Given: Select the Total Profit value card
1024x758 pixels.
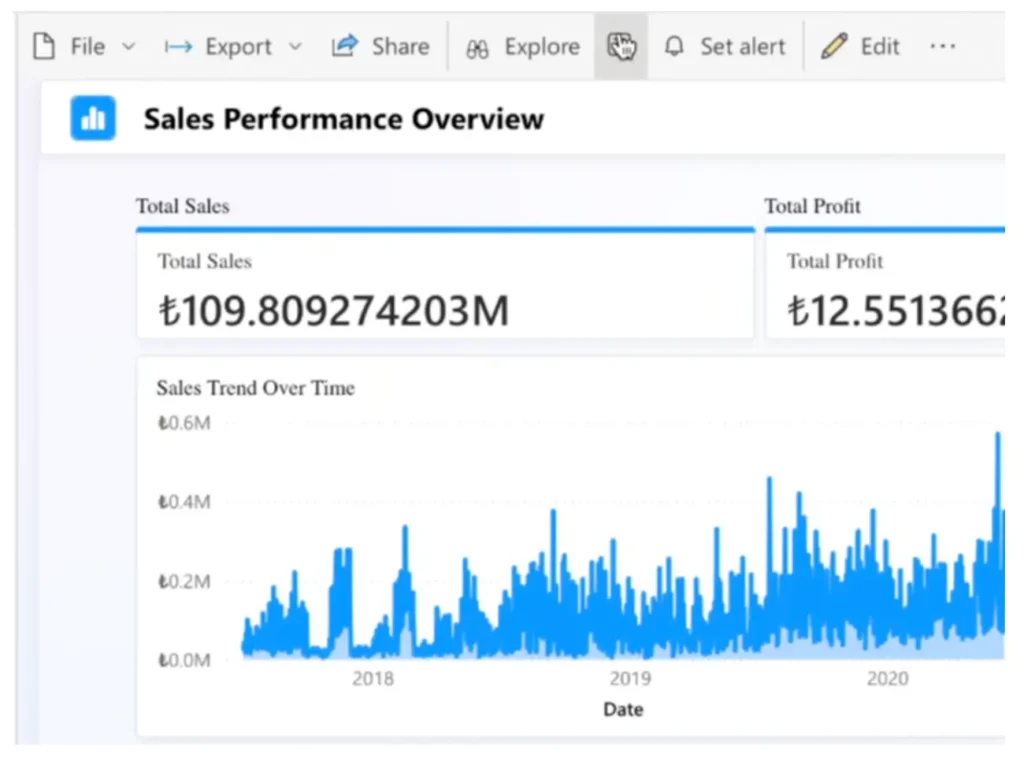Looking at the screenshot, I should (885, 288).
